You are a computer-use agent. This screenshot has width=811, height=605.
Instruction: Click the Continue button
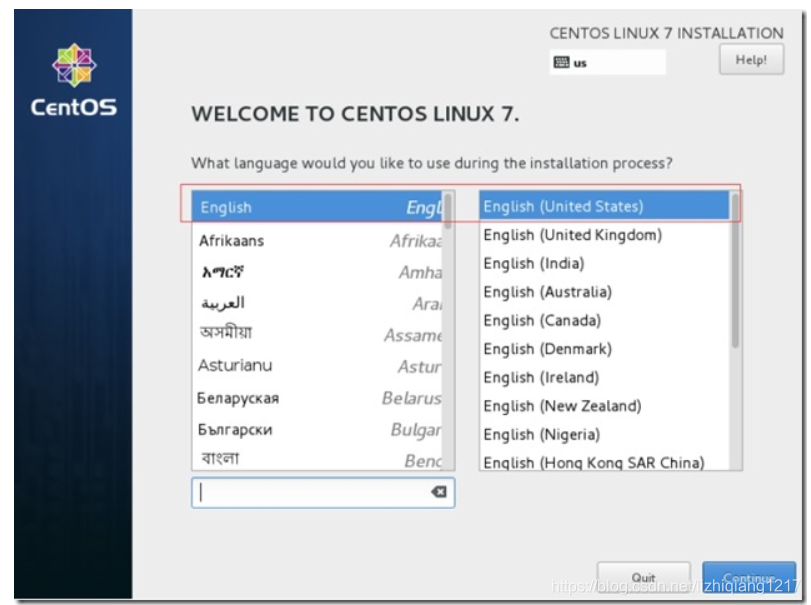pos(749,578)
